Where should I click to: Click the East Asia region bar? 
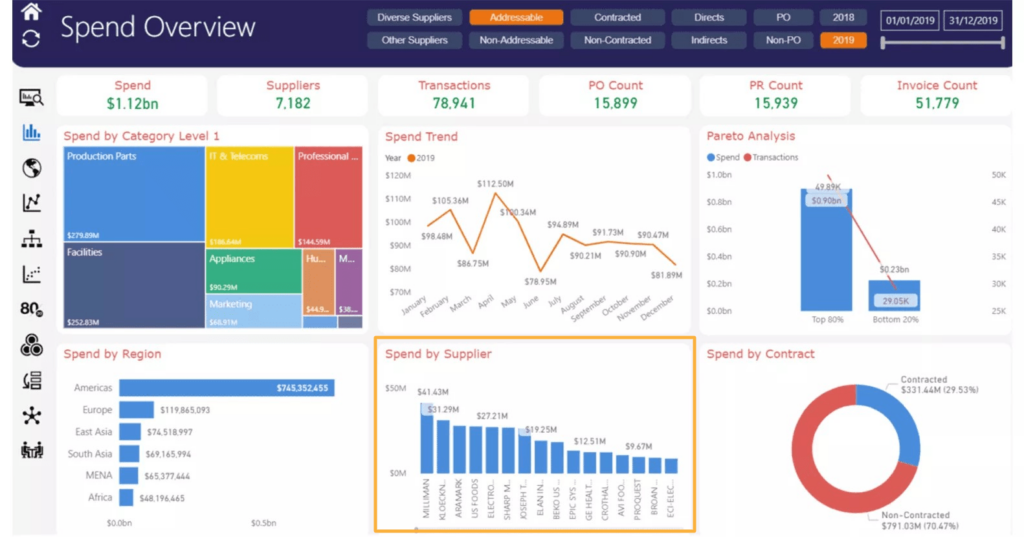(x=130, y=432)
